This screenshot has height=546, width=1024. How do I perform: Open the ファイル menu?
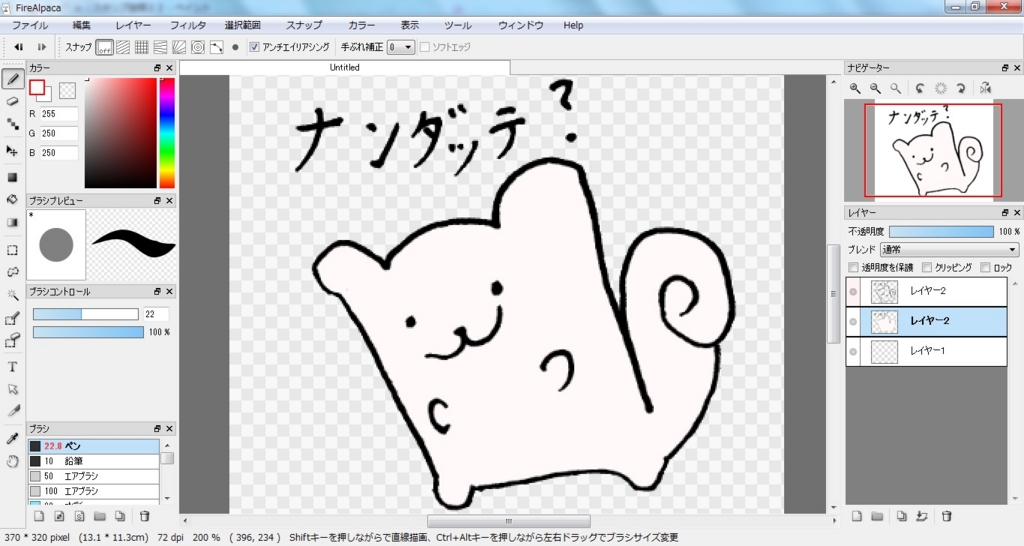30,25
